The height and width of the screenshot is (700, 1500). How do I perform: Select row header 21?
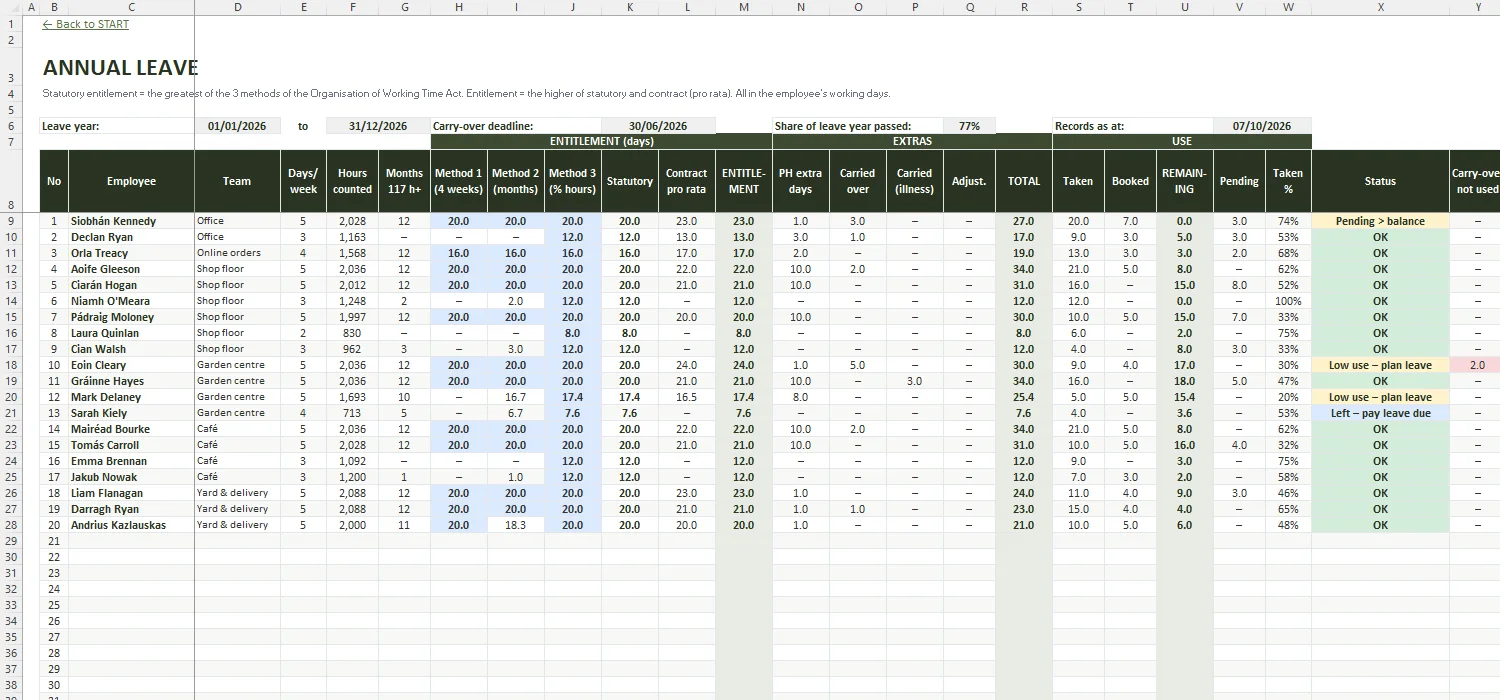[11, 413]
